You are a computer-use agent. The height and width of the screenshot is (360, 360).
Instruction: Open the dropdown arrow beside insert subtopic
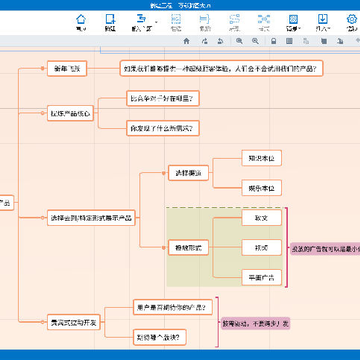(x=156, y=22)
